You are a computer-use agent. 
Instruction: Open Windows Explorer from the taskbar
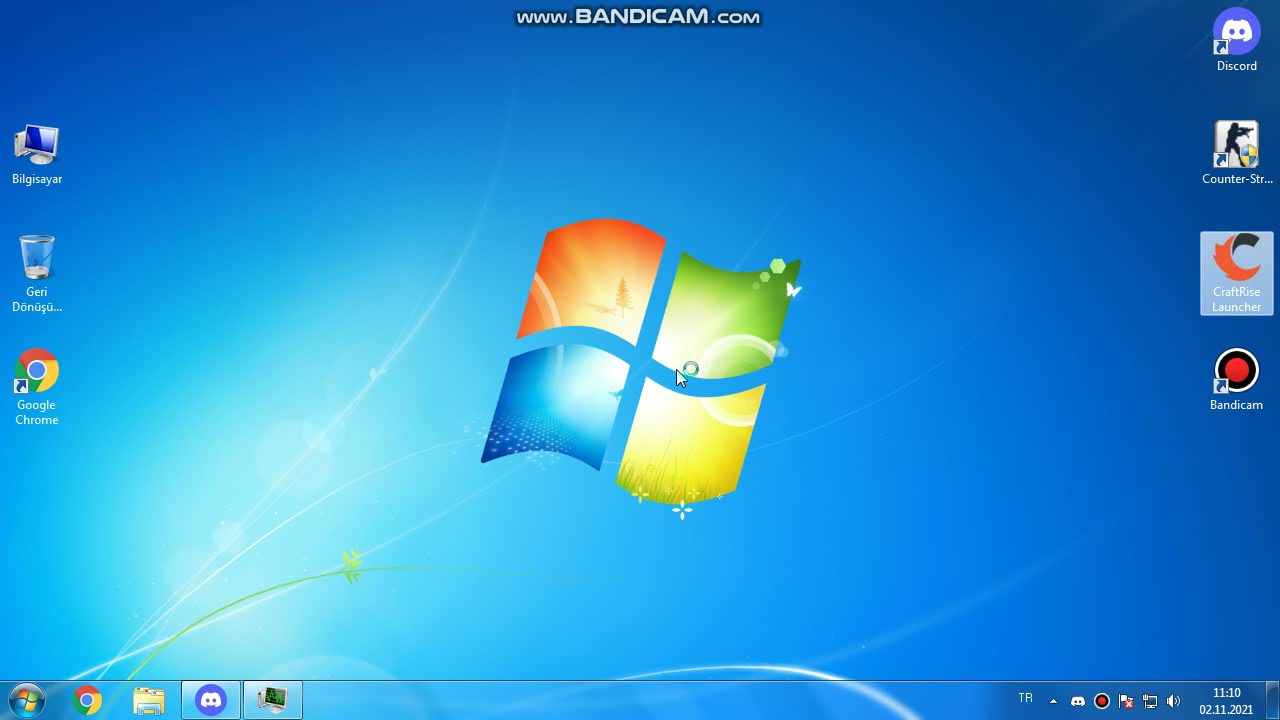pyautogui.click(x=149, y=700)
